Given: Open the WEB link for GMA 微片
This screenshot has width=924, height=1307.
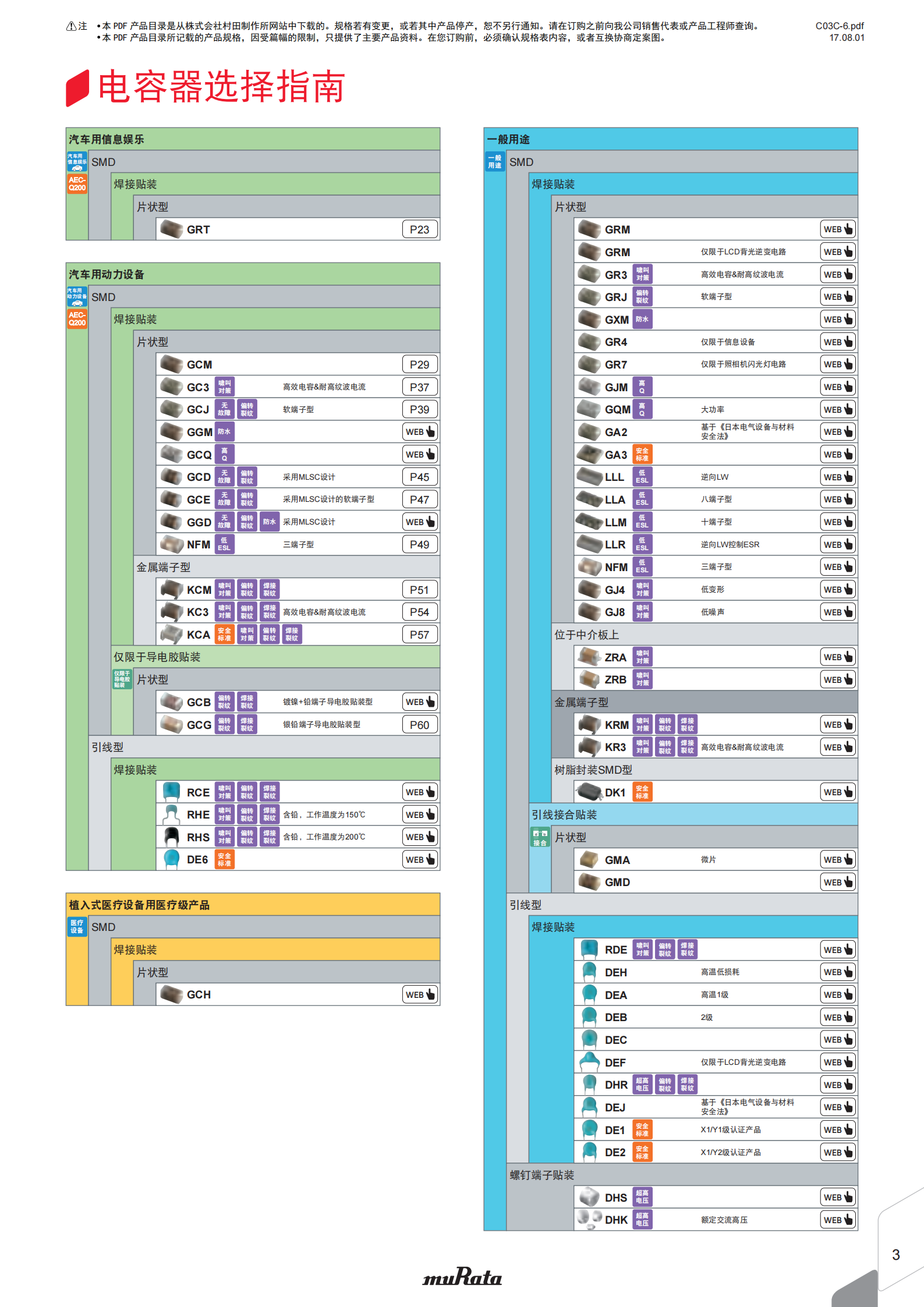Looking at the screenshot, I should (x=838, y=859).
